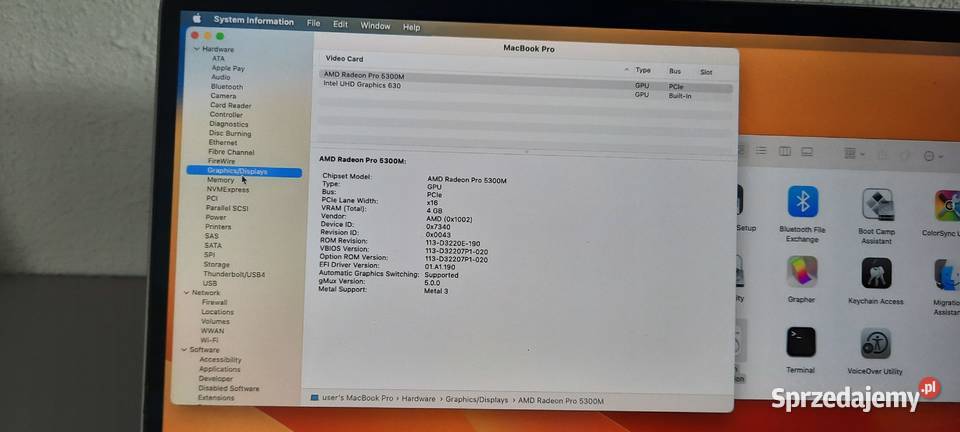Screen dimensions: 960x432
Task: Select Accessibility under Software
Action: tap(220, 360)
